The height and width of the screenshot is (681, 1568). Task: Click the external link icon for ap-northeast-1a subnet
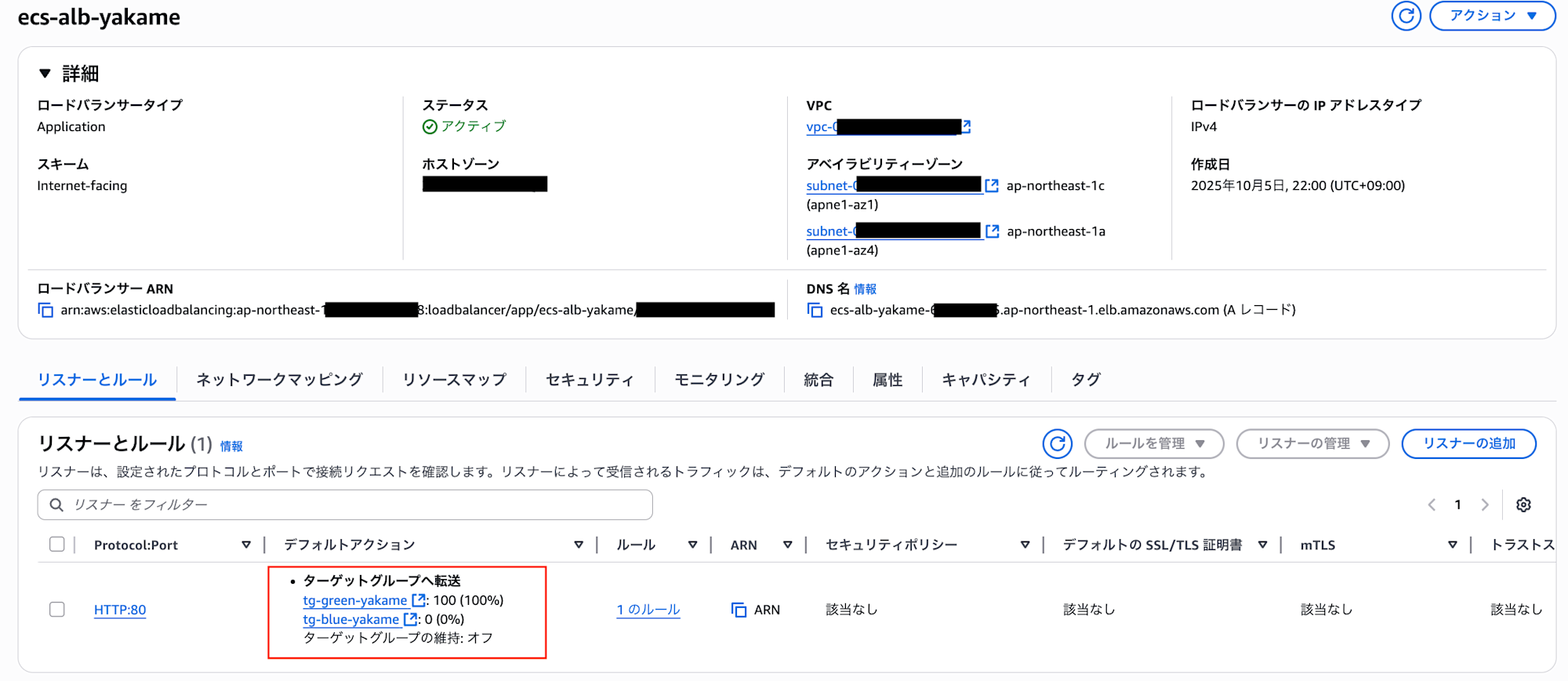992,231
